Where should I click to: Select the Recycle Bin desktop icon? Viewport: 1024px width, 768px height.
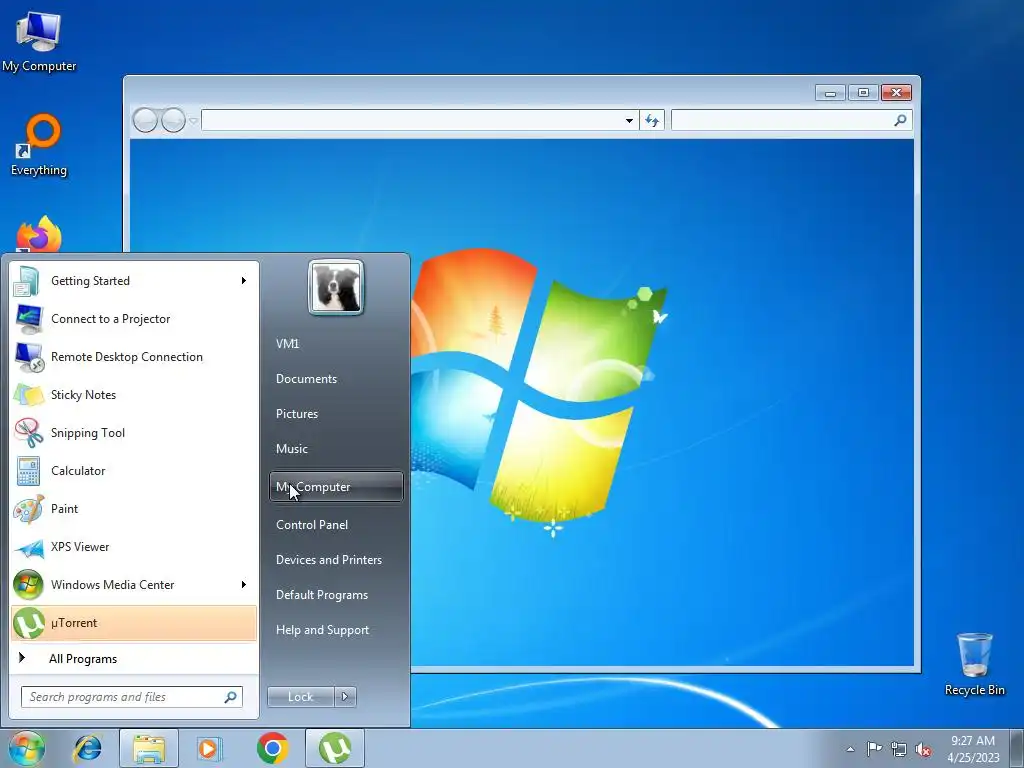tap(974, 664)
